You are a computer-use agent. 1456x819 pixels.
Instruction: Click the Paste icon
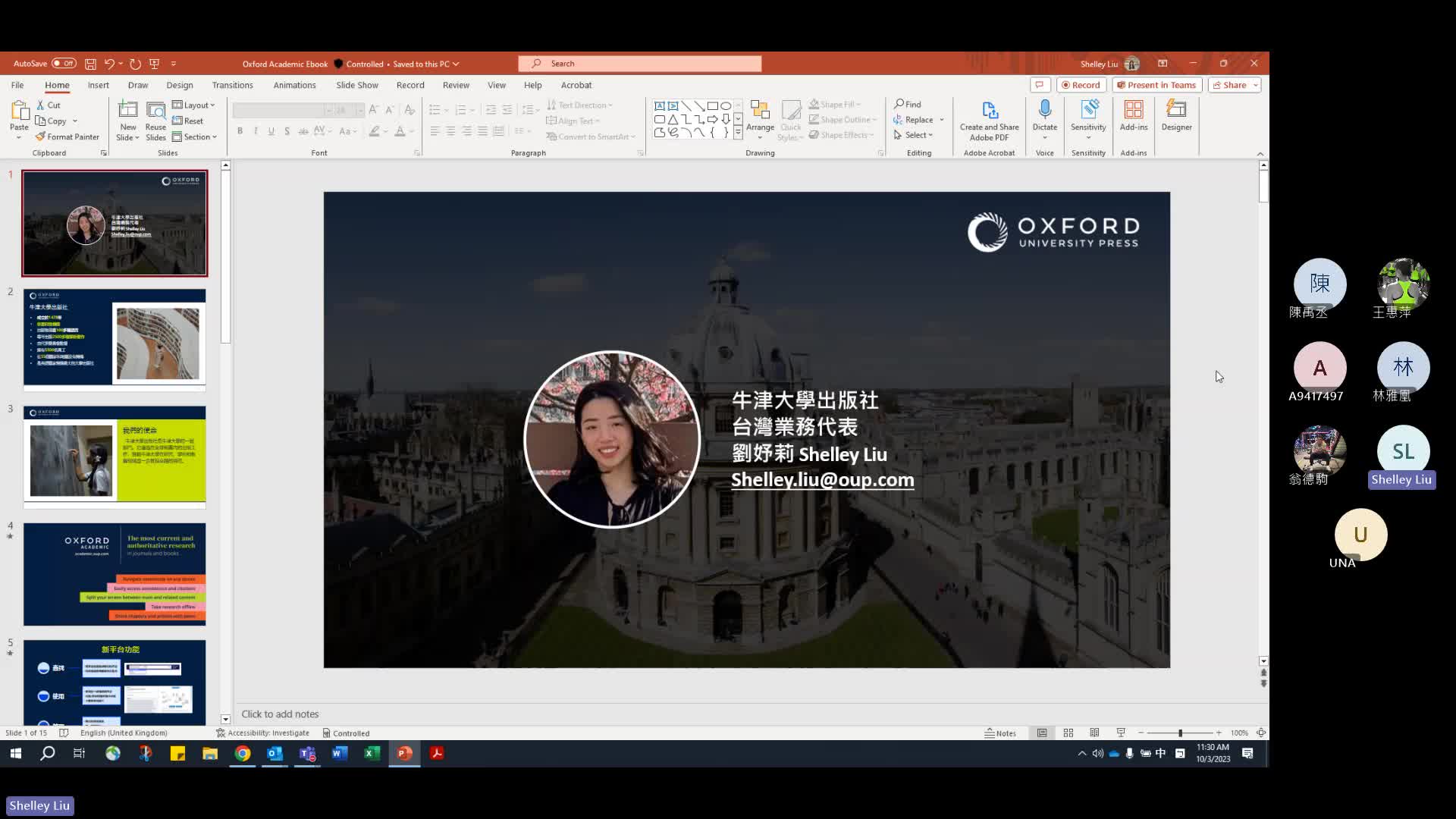(x=19, y=111)
